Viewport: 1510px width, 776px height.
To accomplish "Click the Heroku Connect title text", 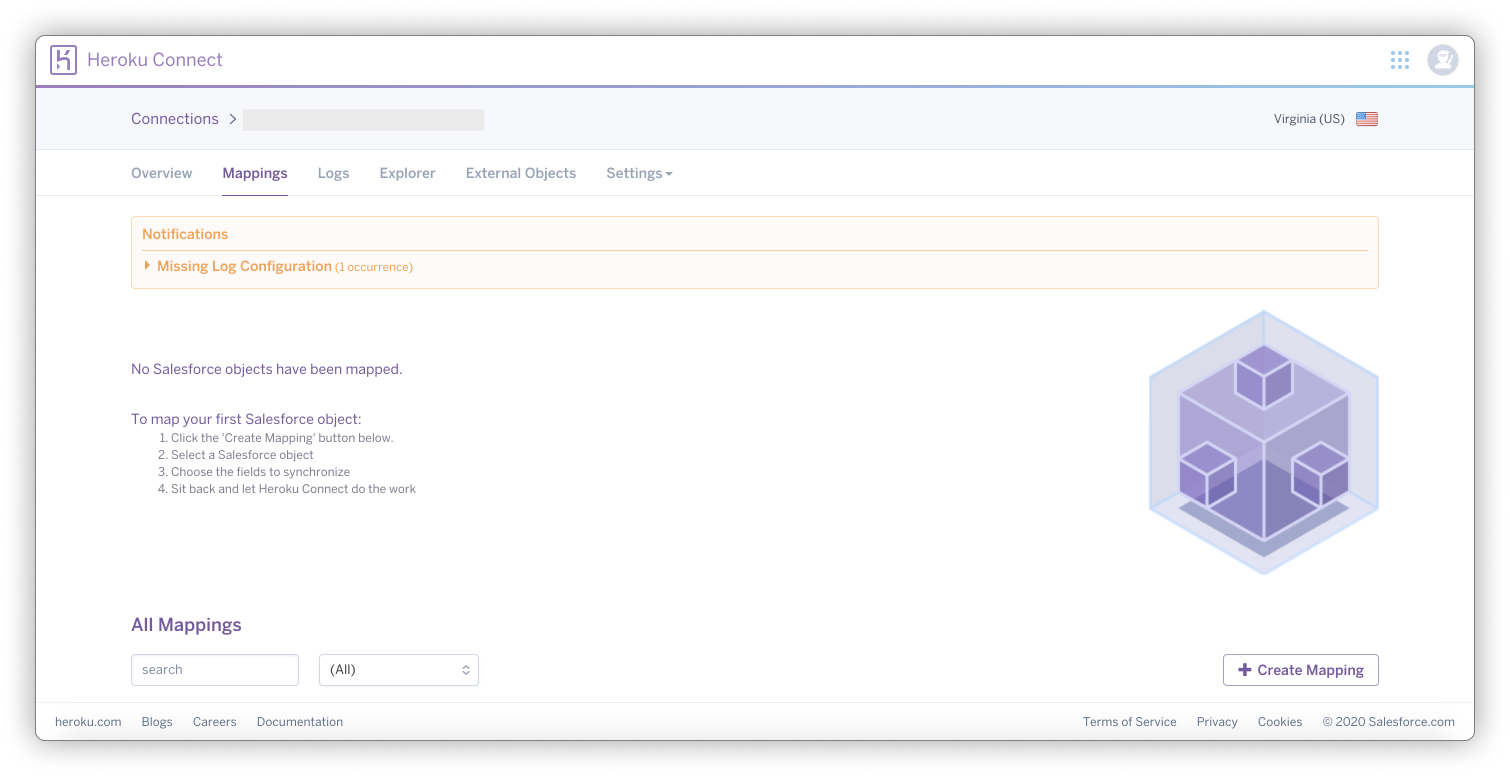I will coord(155,60).
